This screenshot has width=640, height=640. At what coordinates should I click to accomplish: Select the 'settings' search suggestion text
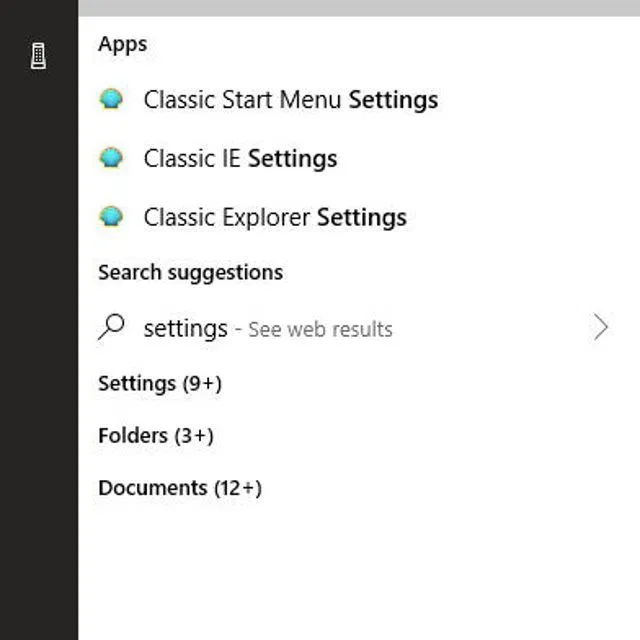185,328
